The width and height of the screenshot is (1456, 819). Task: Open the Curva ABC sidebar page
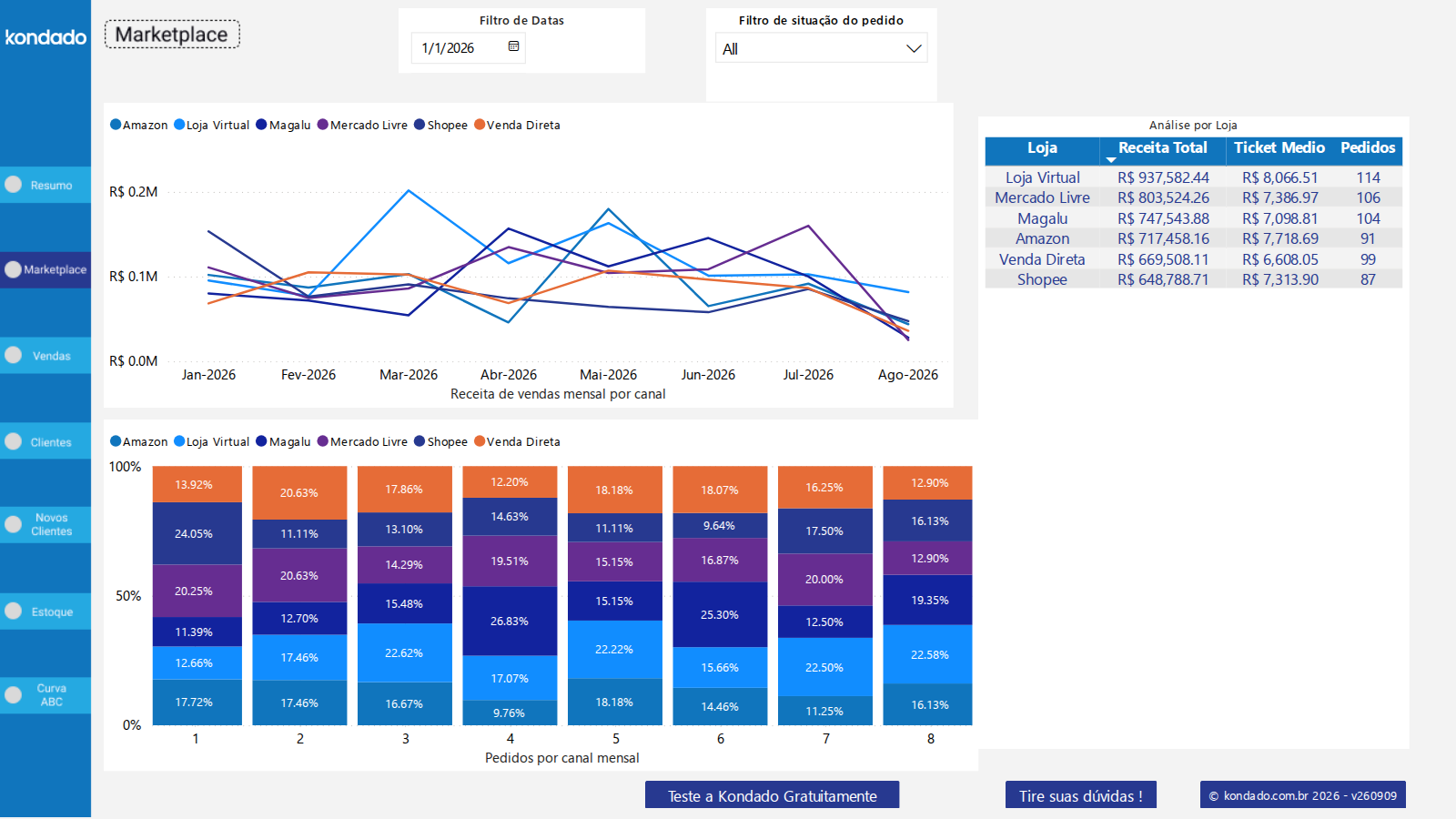click(45, 695)
